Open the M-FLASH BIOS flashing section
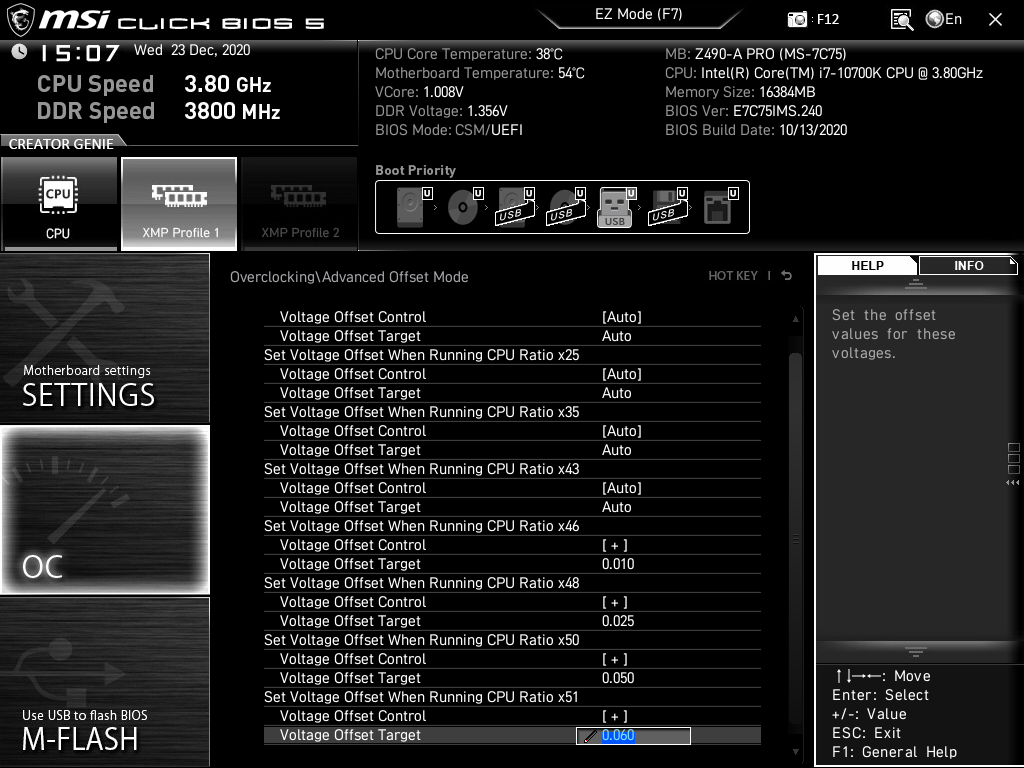 pos(104,682)
